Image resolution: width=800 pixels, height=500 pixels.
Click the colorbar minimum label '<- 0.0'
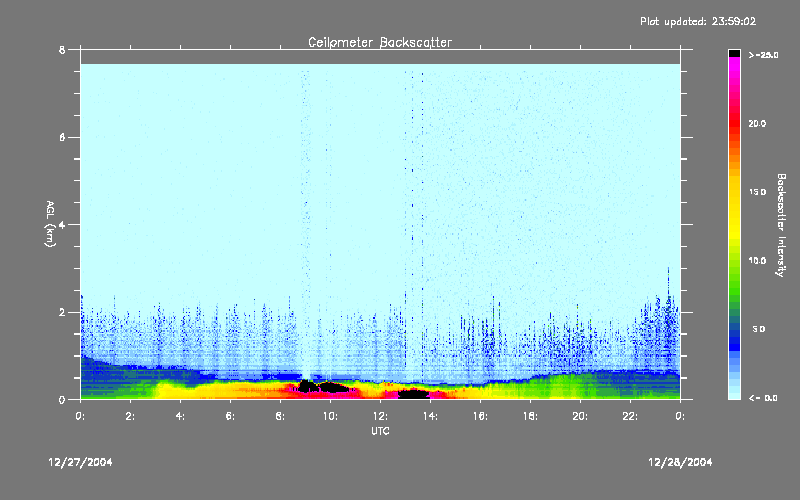click(763, 398)
